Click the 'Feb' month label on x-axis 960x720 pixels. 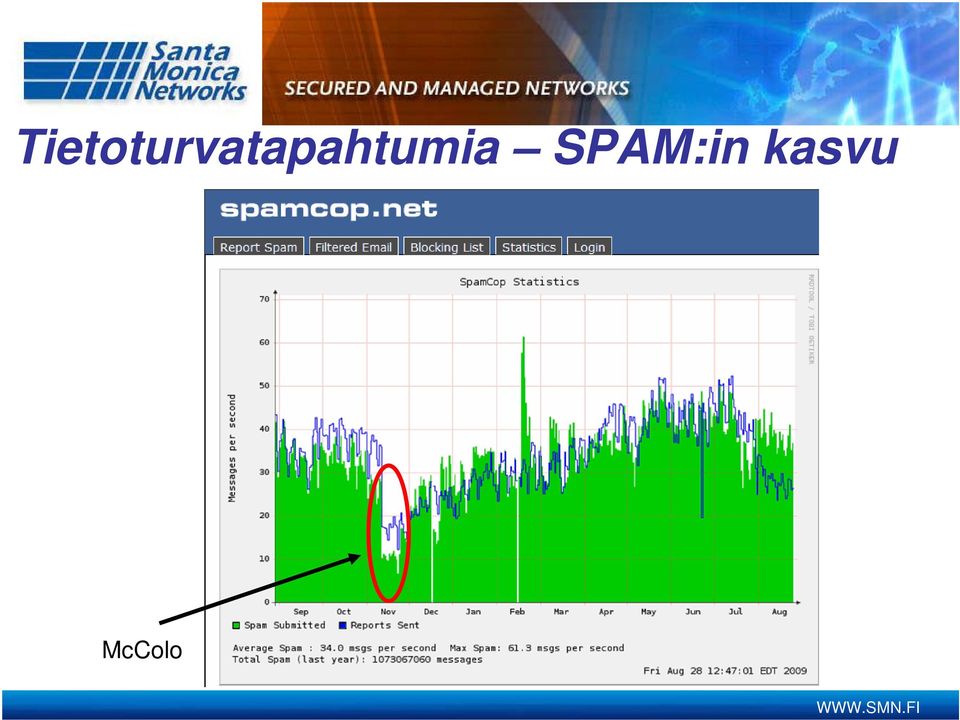[517, 612]
